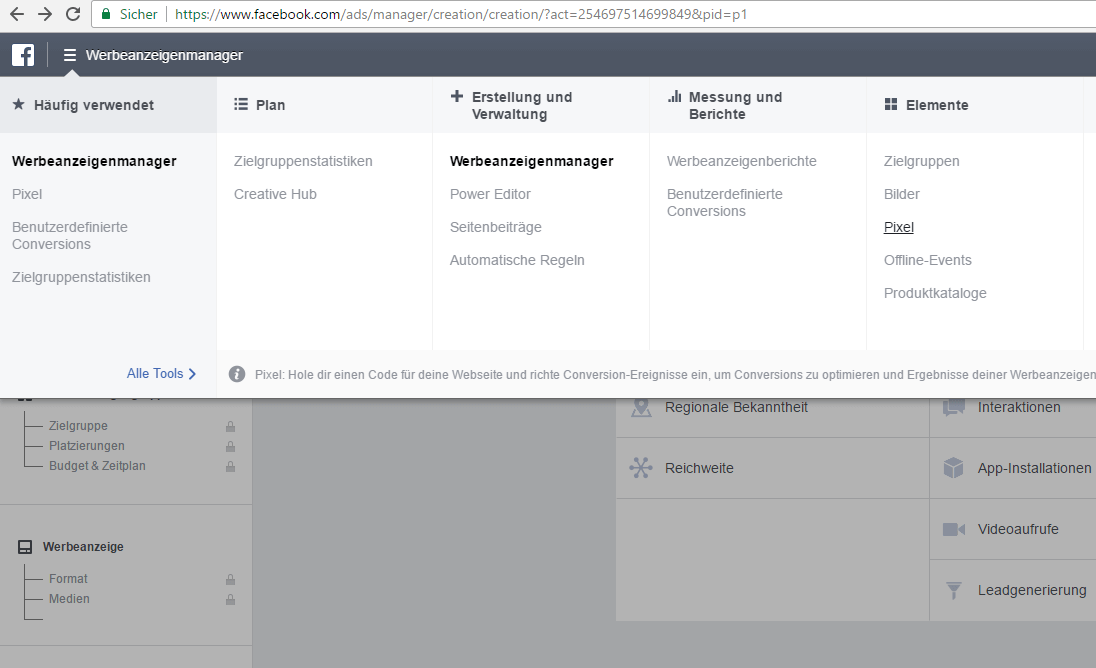Open Benutzerdefinierte Conversions under Messung und Berichte
The image size is (1096, 668).
coord(725,203)
